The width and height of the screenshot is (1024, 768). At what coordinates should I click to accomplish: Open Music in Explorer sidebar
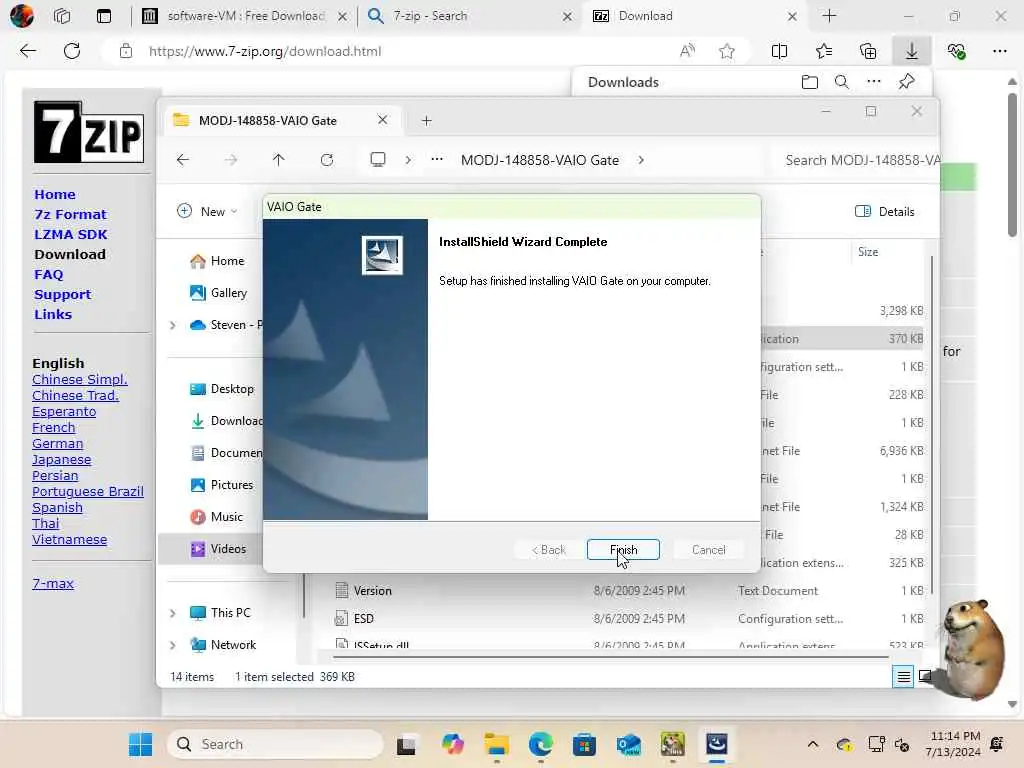pos(217,517)
